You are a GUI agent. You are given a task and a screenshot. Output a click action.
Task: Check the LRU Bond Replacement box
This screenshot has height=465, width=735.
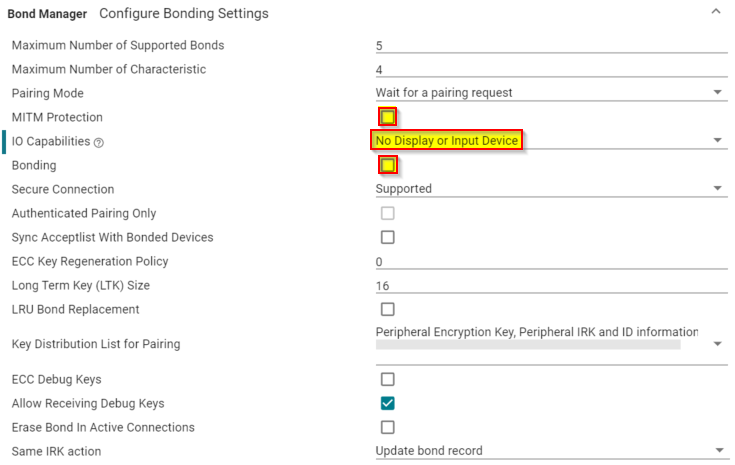pyautogui.click(x=388, y=309)
